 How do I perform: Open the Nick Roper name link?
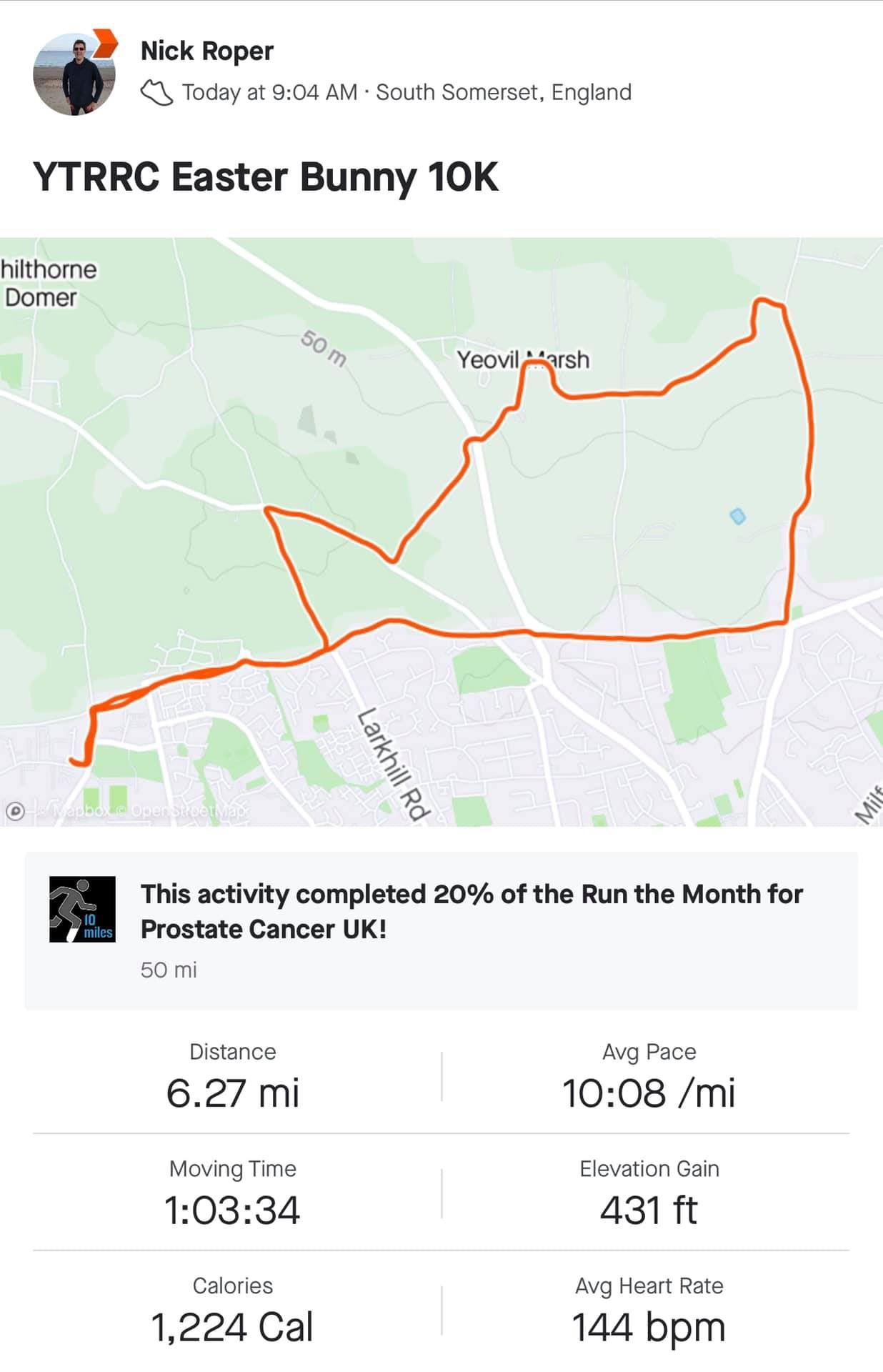click(x=207, y=51)
